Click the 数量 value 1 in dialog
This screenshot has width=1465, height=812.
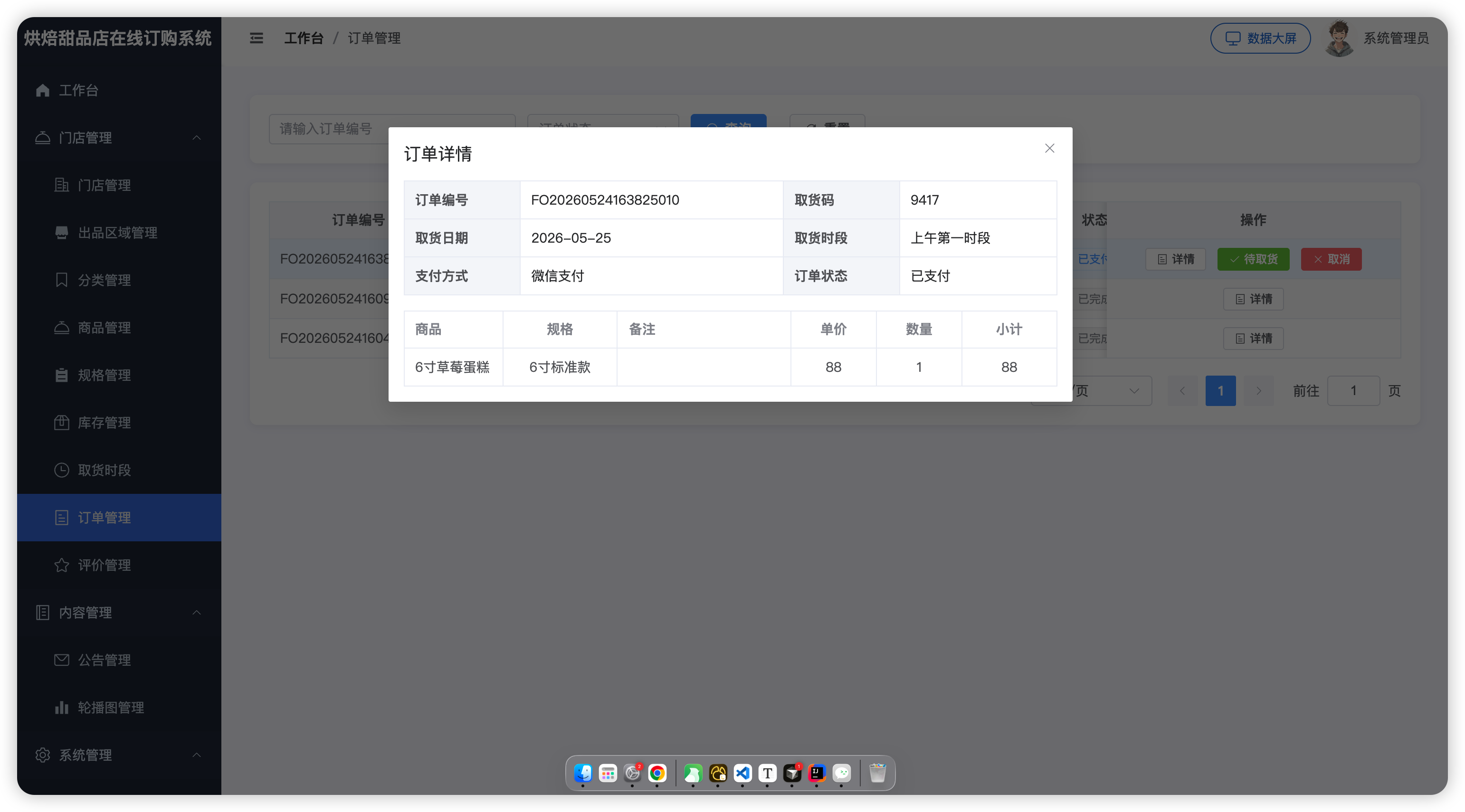[918, 367]
